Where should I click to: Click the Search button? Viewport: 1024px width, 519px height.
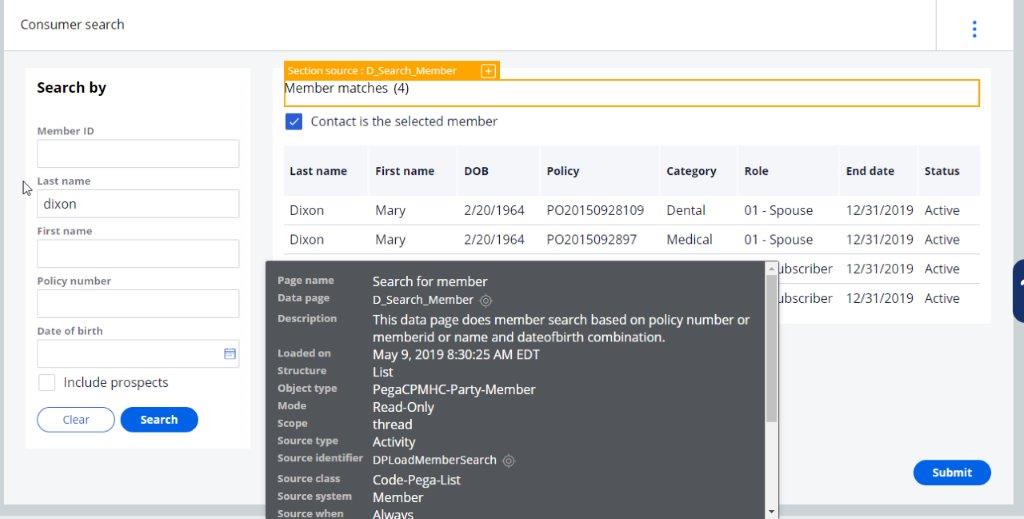click(x=159, y=420)
